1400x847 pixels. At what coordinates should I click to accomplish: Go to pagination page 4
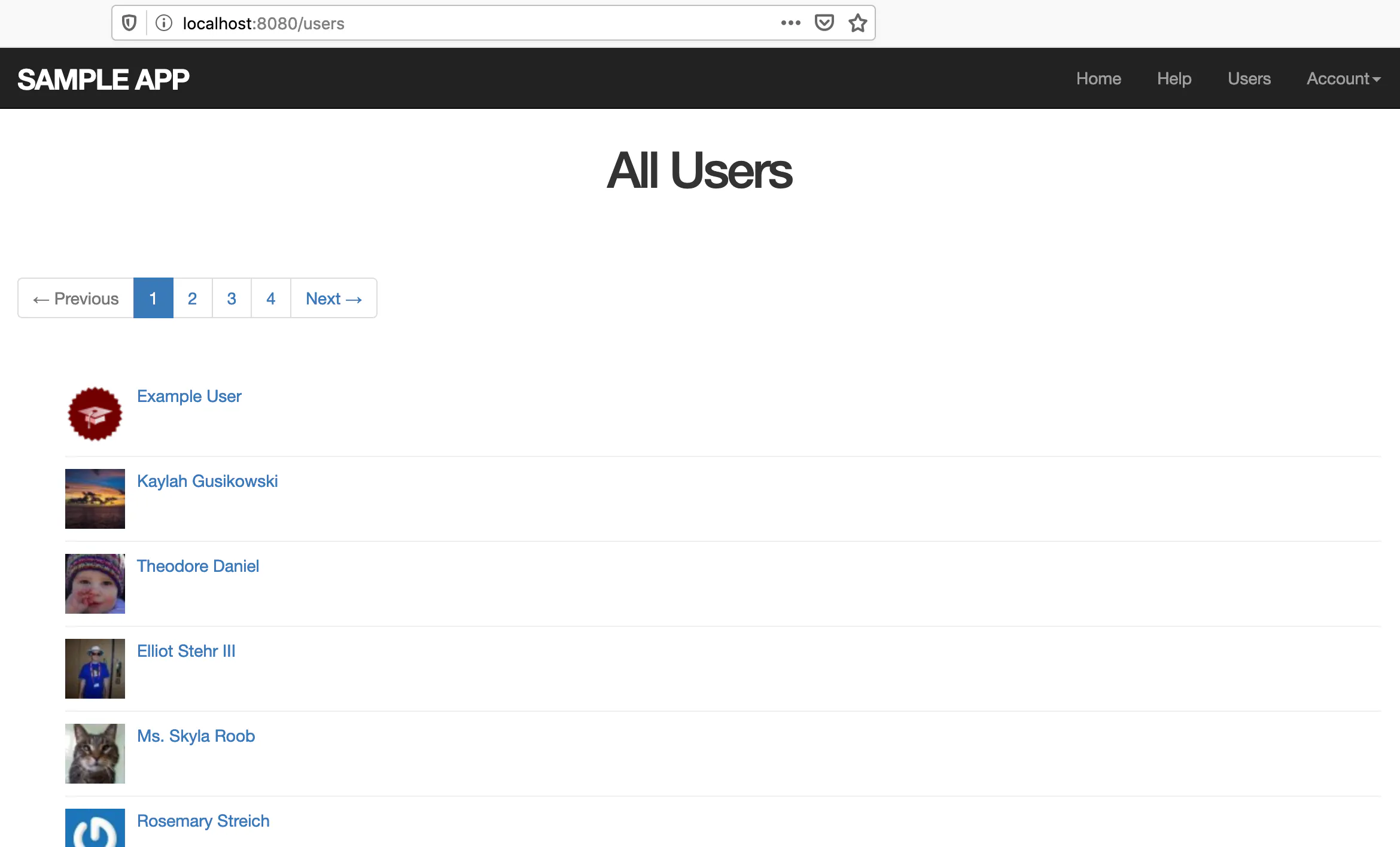[271, 298]
